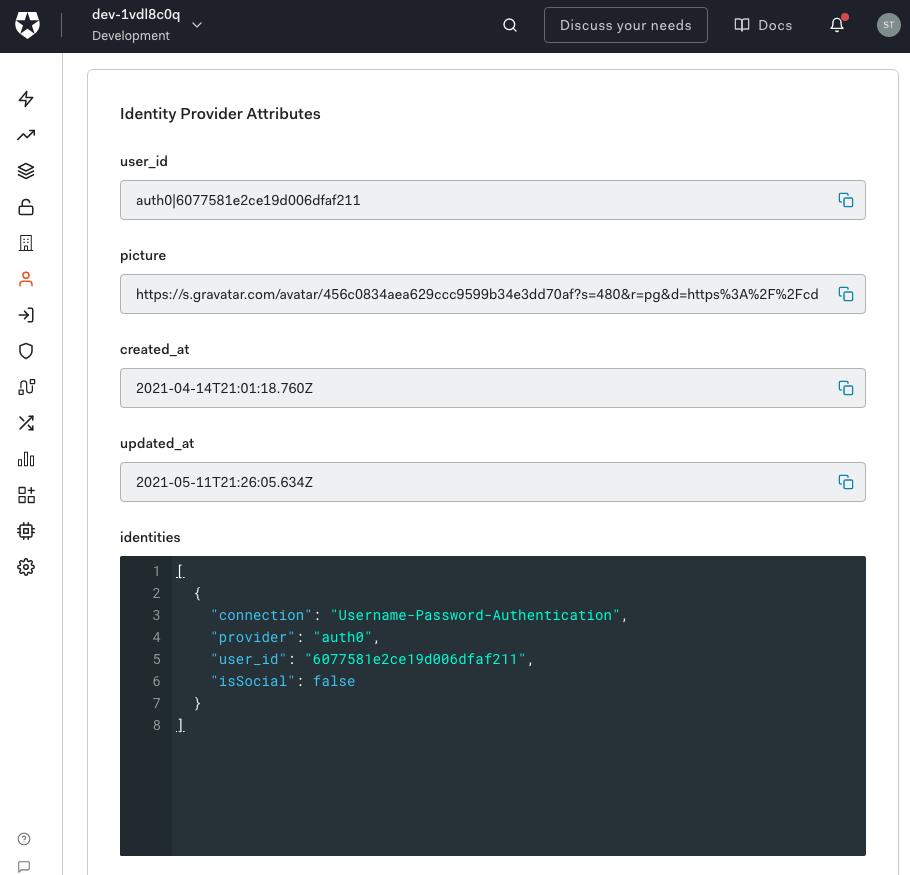This screenshot has width=910, height=875.
Task: Open the Security shield icon
Action: 25,350
